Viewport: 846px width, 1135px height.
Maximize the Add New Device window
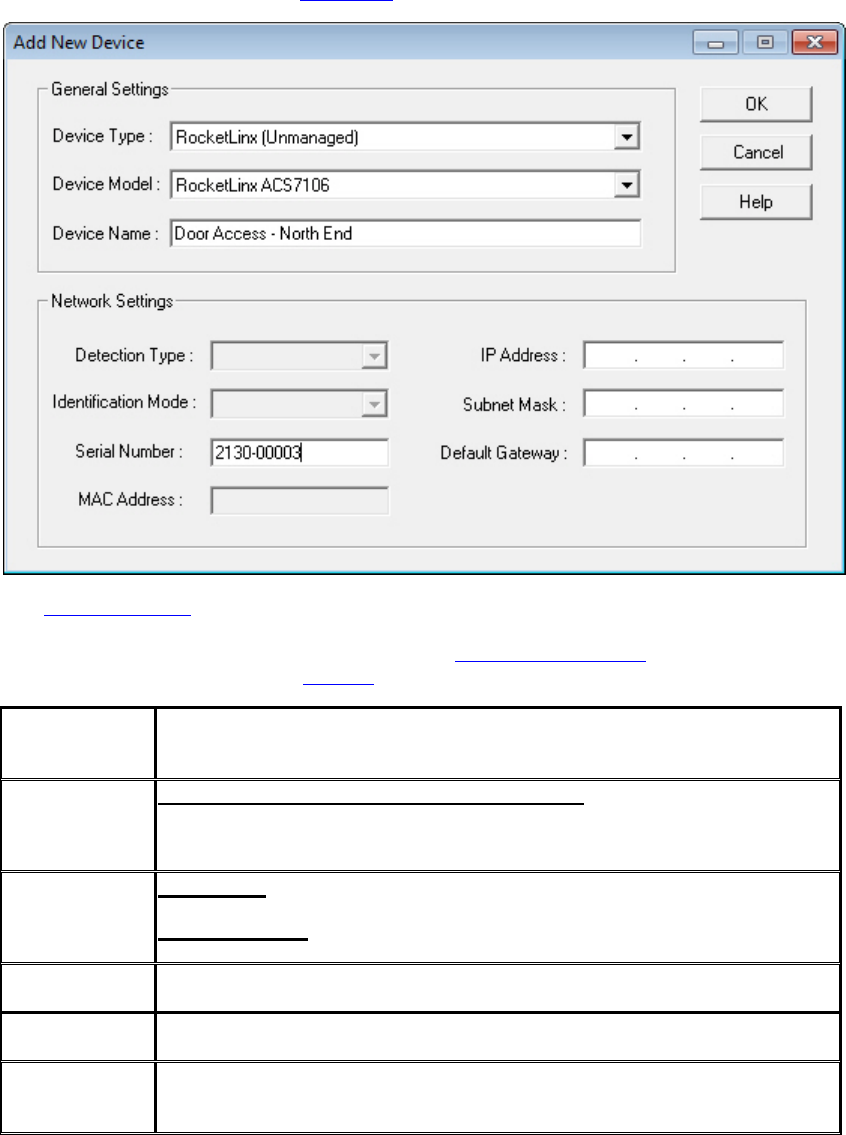(x=765, y=43)
